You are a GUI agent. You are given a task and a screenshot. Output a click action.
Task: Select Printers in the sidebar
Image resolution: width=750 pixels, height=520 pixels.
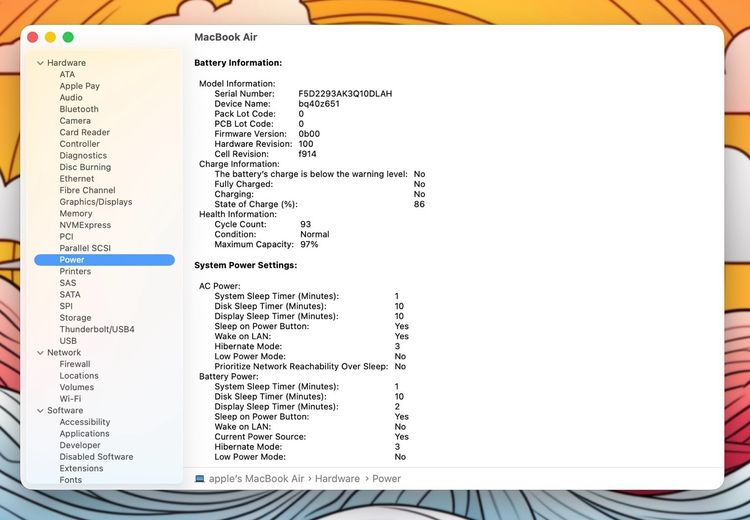tap(75, 272)
